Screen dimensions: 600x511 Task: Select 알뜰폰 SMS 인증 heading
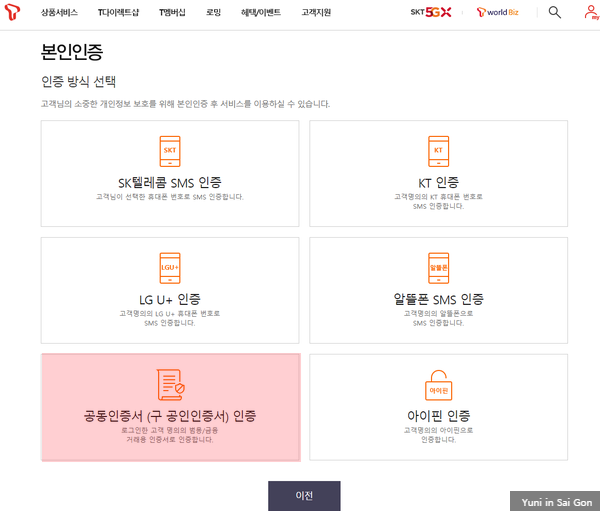[x=439, y=299]
